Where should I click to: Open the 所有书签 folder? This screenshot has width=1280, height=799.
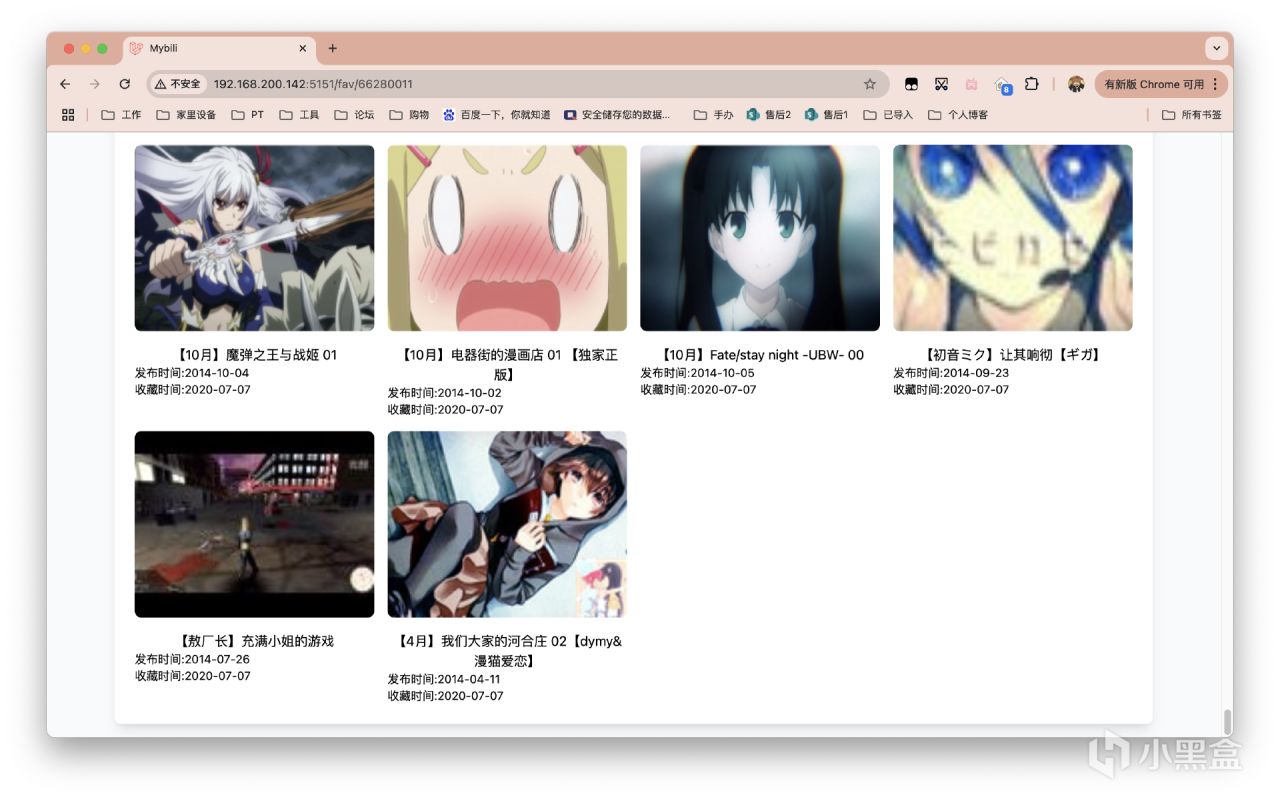(x=1192, y=115)
